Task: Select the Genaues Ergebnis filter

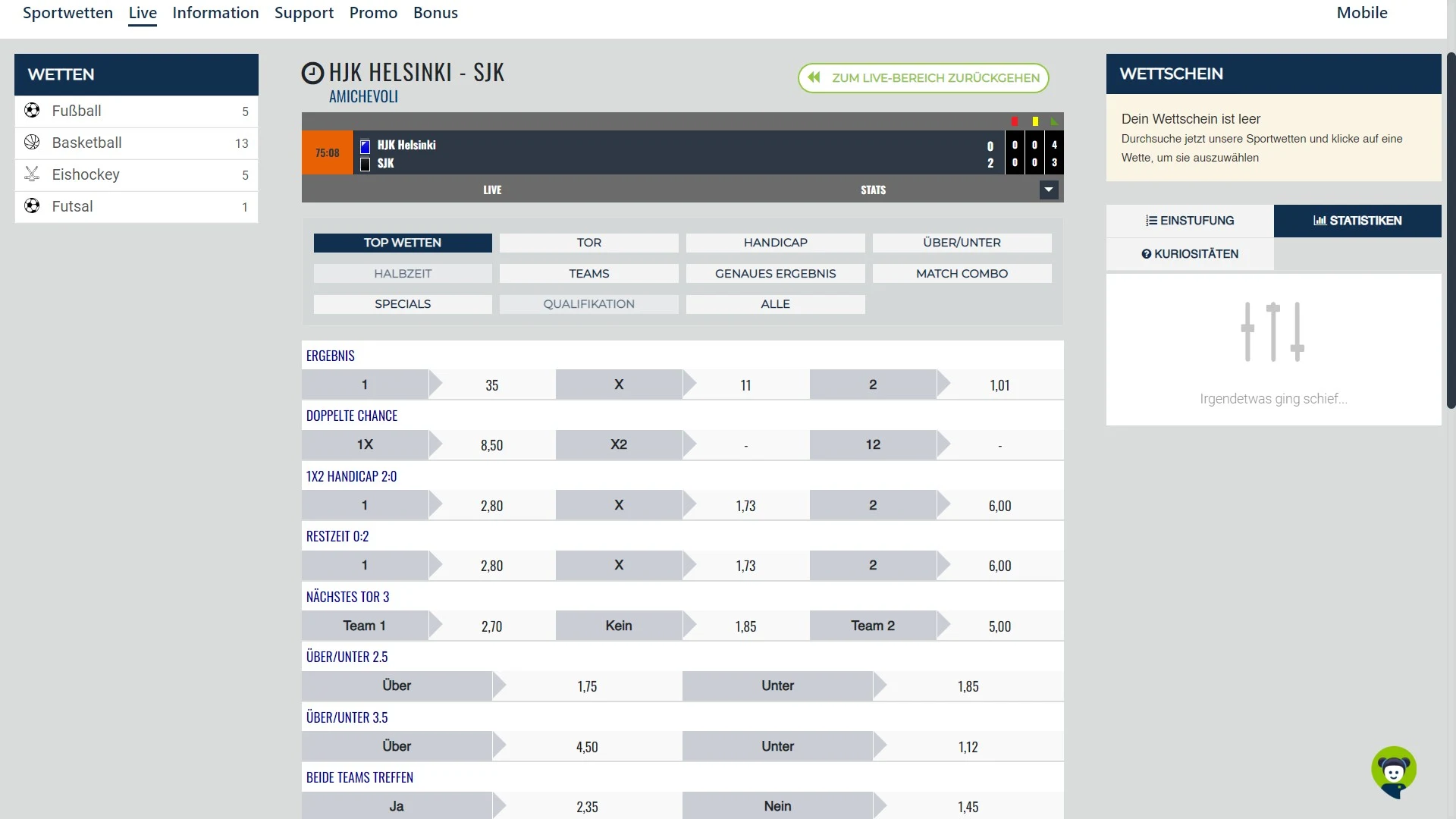Action: [x=775, y=274]
